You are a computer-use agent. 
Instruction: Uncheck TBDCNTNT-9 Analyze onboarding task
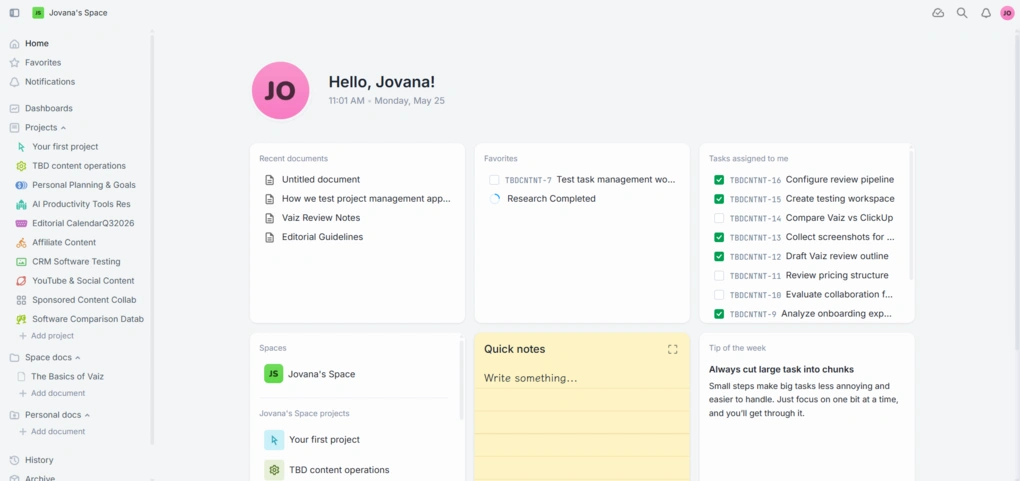click(719, 314)
